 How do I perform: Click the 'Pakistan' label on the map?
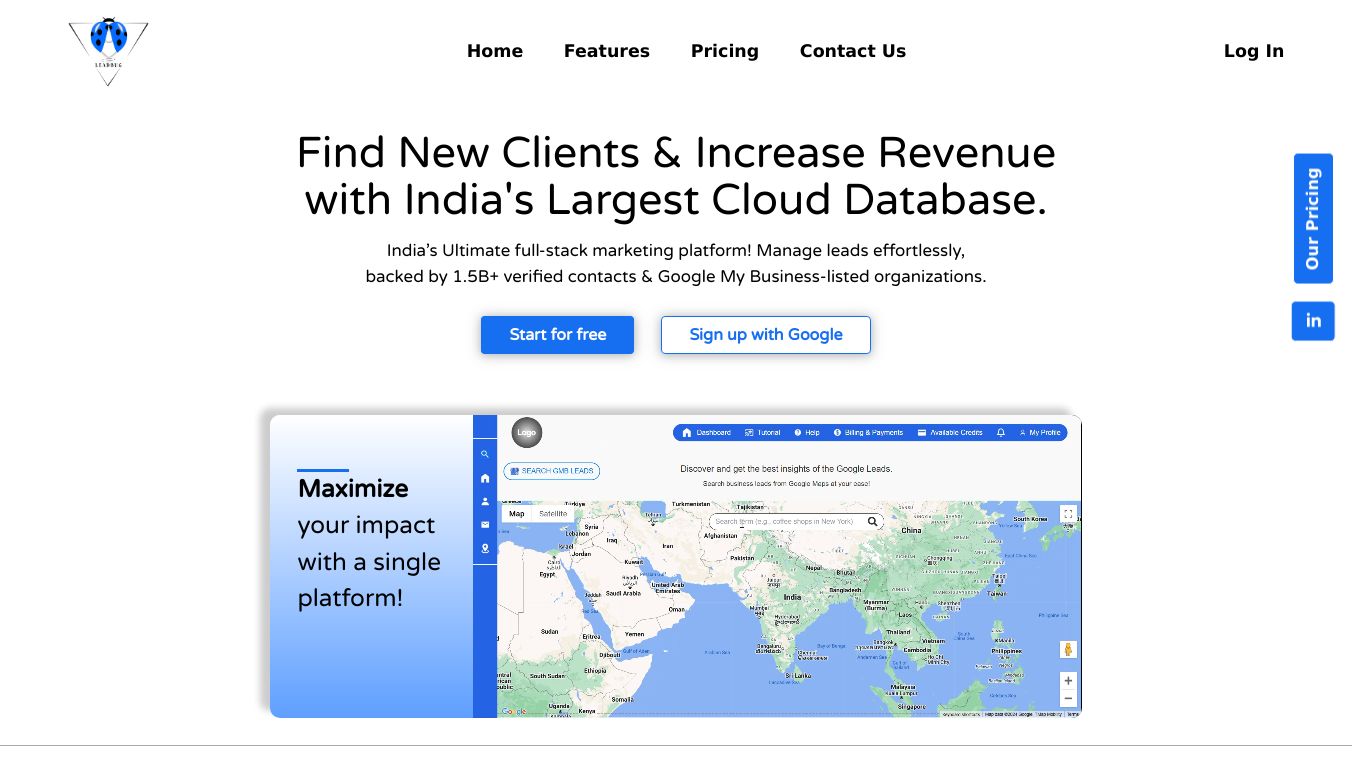coord(742,558)
